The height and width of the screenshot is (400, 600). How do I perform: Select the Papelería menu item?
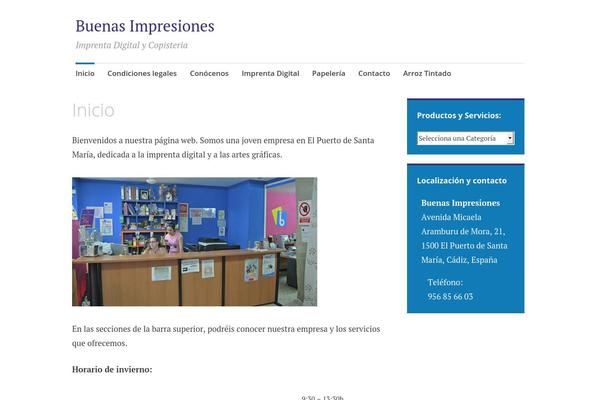[328, 73]
